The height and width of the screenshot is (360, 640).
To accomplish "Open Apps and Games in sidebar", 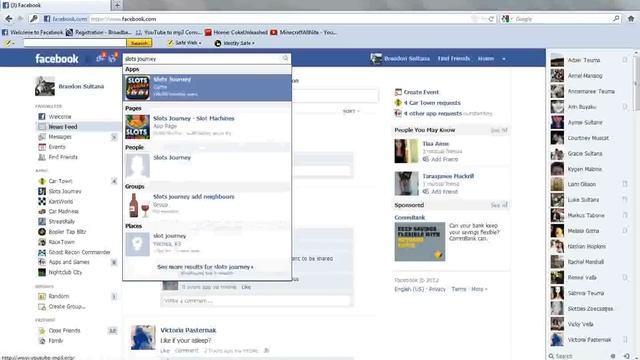I will (x=69, y=262).
